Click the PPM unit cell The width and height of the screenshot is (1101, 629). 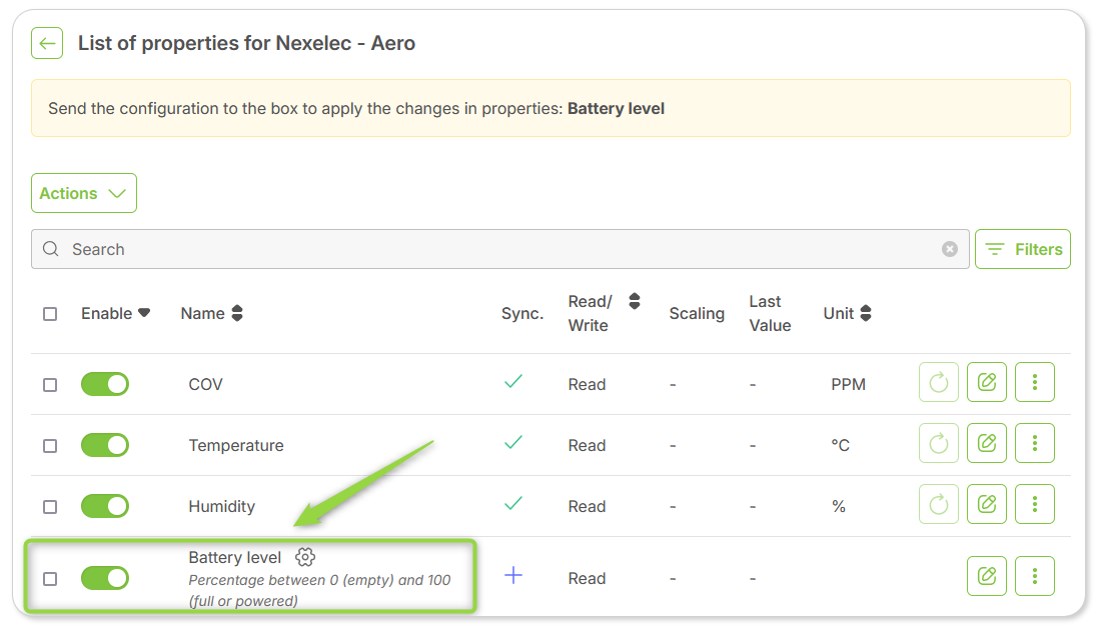(848, 385)
